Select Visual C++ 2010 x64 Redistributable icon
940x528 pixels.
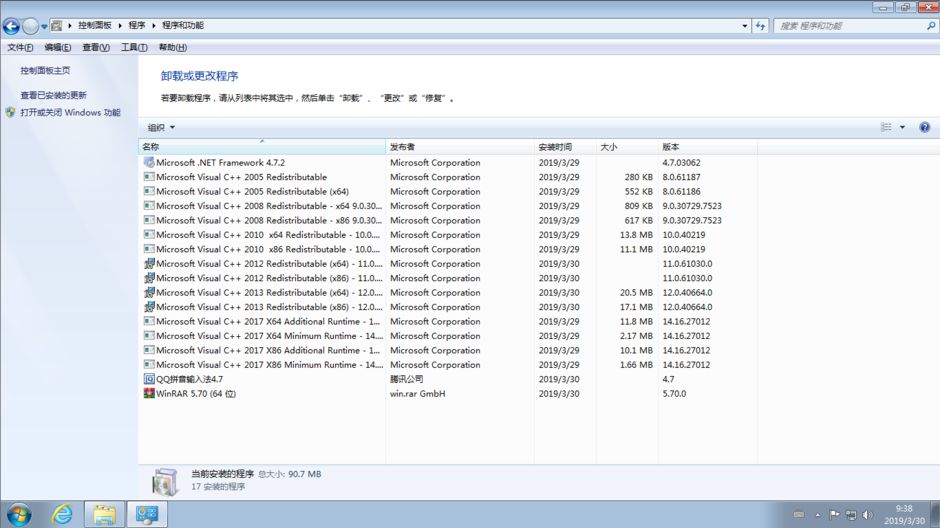pyautogui.click(x=149, y=234)
